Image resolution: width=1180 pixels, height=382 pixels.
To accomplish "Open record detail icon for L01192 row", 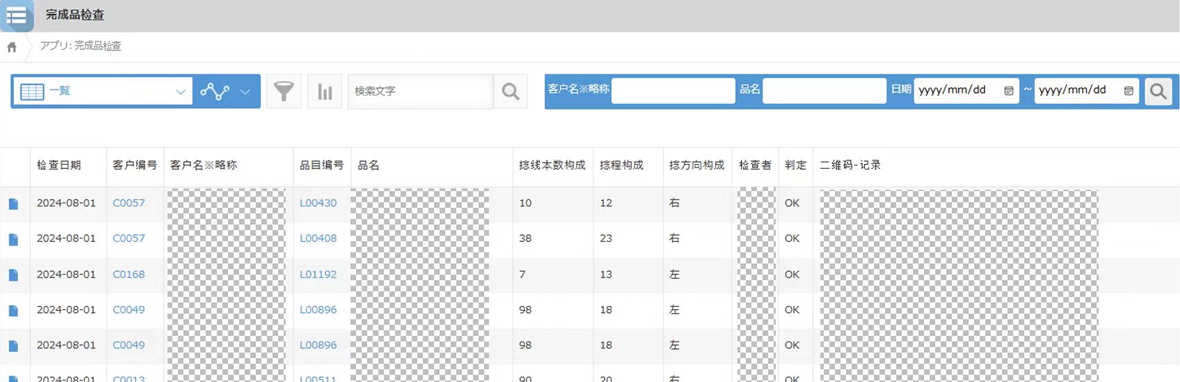I will coord(13,275).
